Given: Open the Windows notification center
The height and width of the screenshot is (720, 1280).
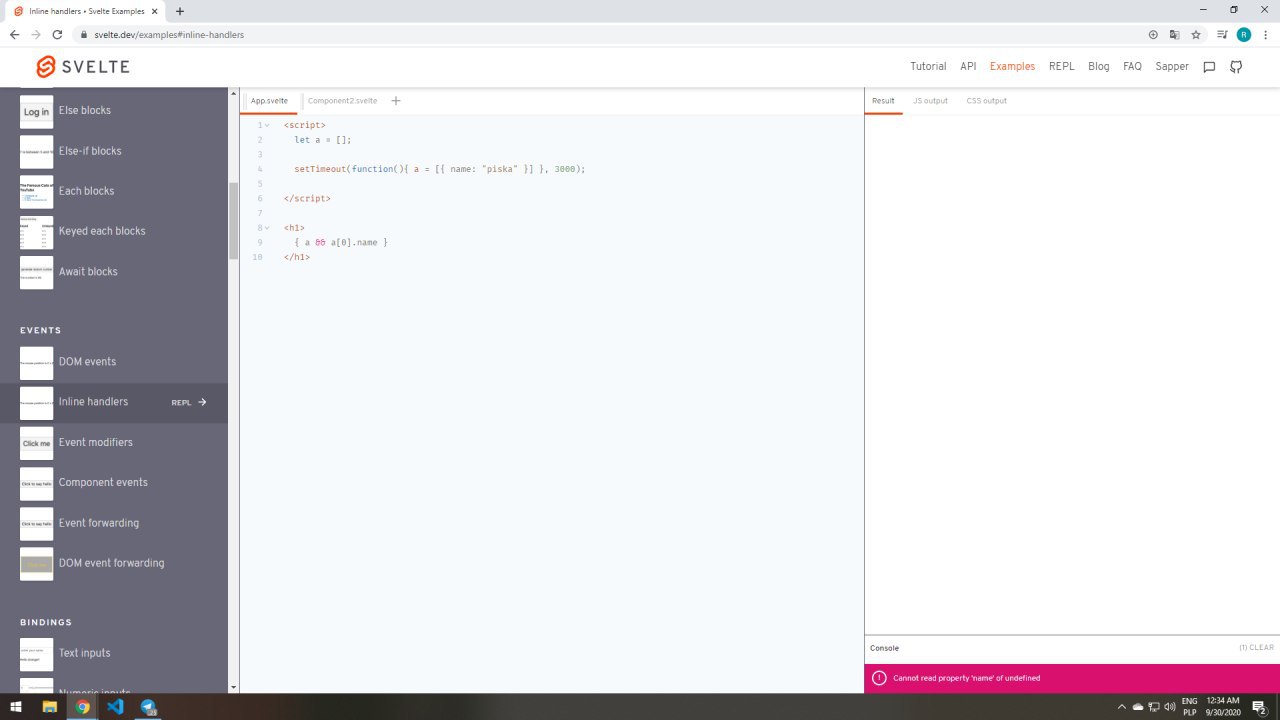Looking at the screenshot, I should click(x=1260, y=707).
